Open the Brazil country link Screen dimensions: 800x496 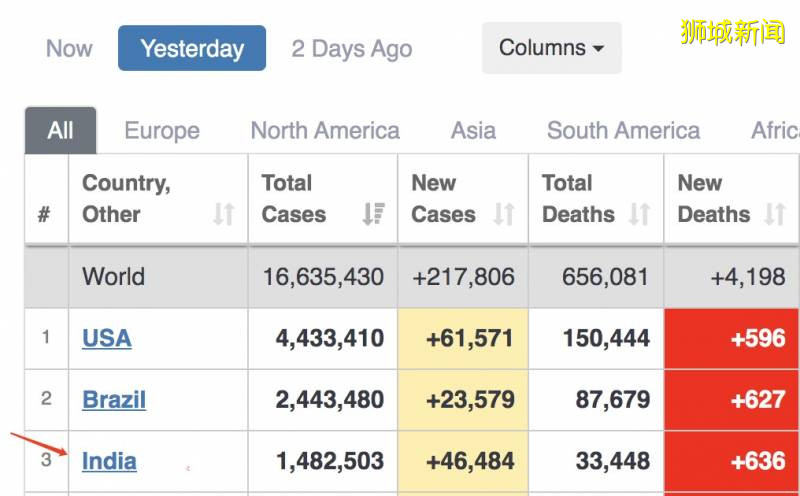[114, 400]
